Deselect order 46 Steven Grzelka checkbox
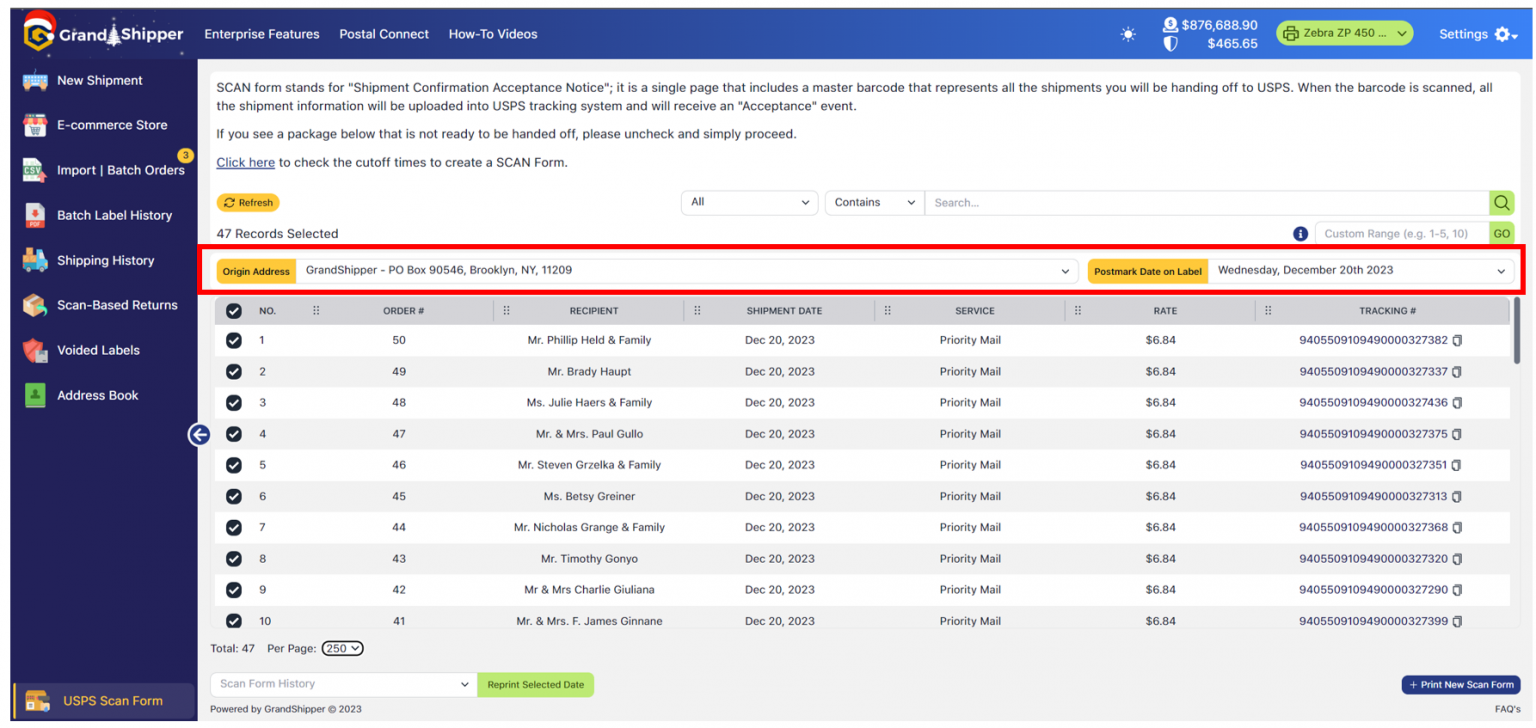Screen dimensions: 1536x728 pos(234,465)
